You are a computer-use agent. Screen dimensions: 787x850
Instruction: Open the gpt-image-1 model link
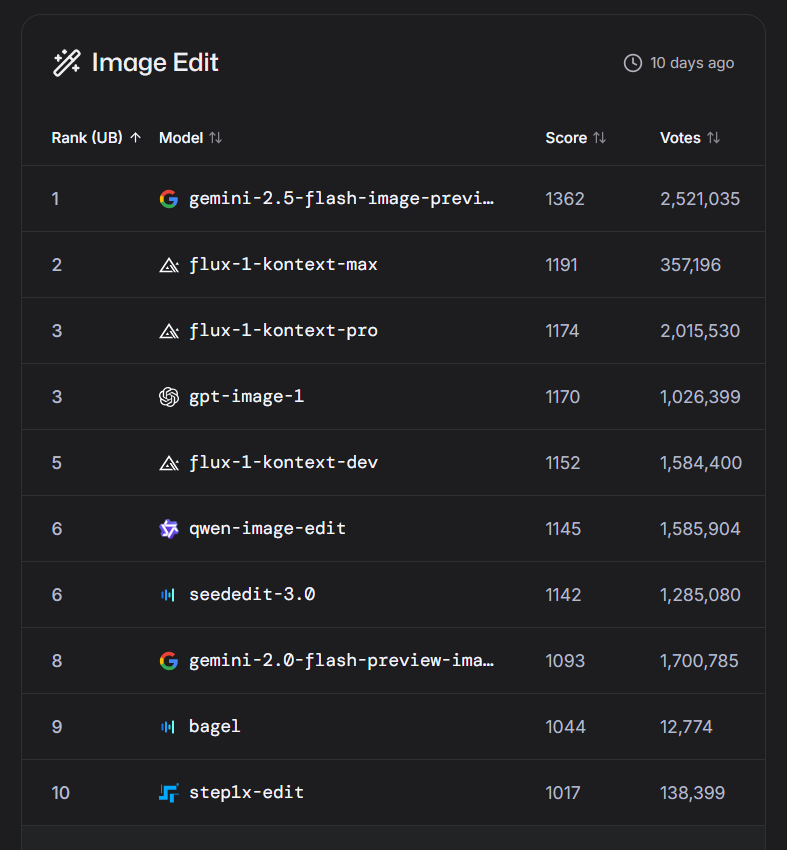[246, 397]
